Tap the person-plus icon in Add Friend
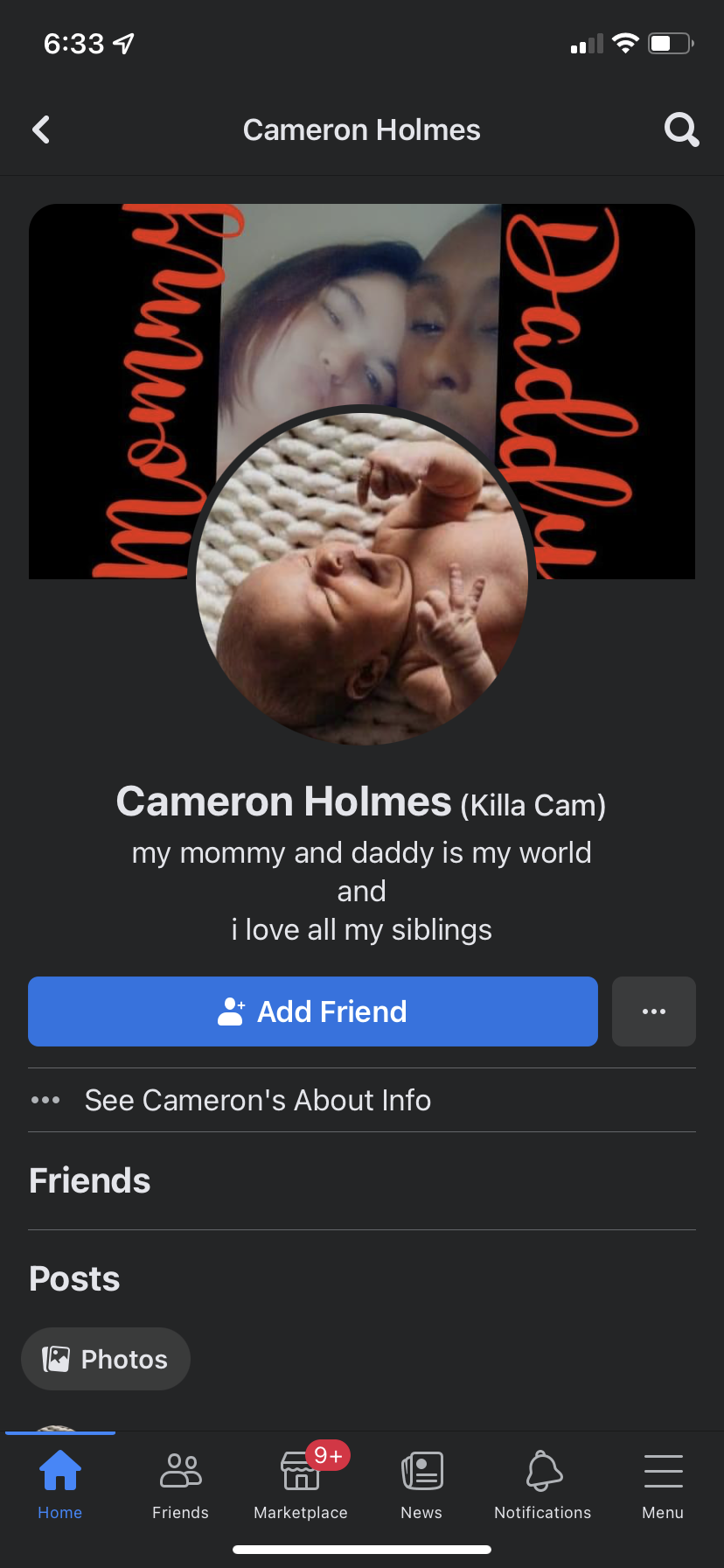This screenshot has width=724, height=1568. click(232, 1011)
